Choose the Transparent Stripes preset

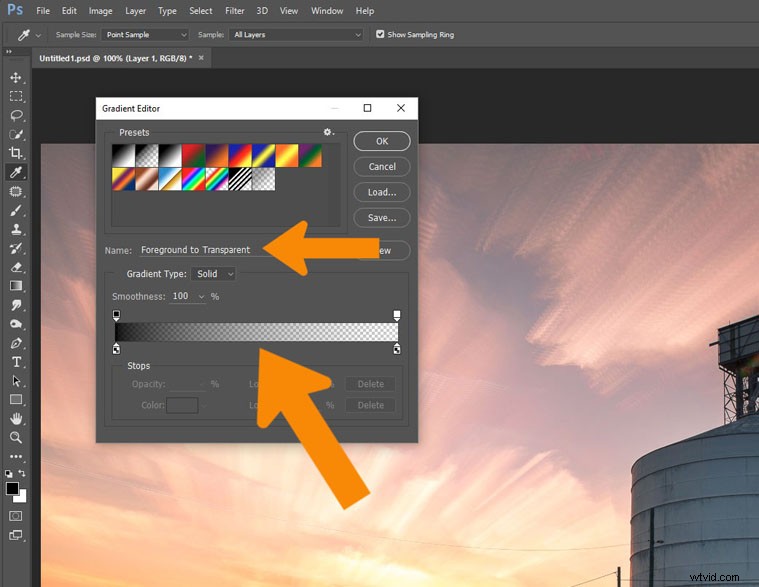[x=240, y=179]
